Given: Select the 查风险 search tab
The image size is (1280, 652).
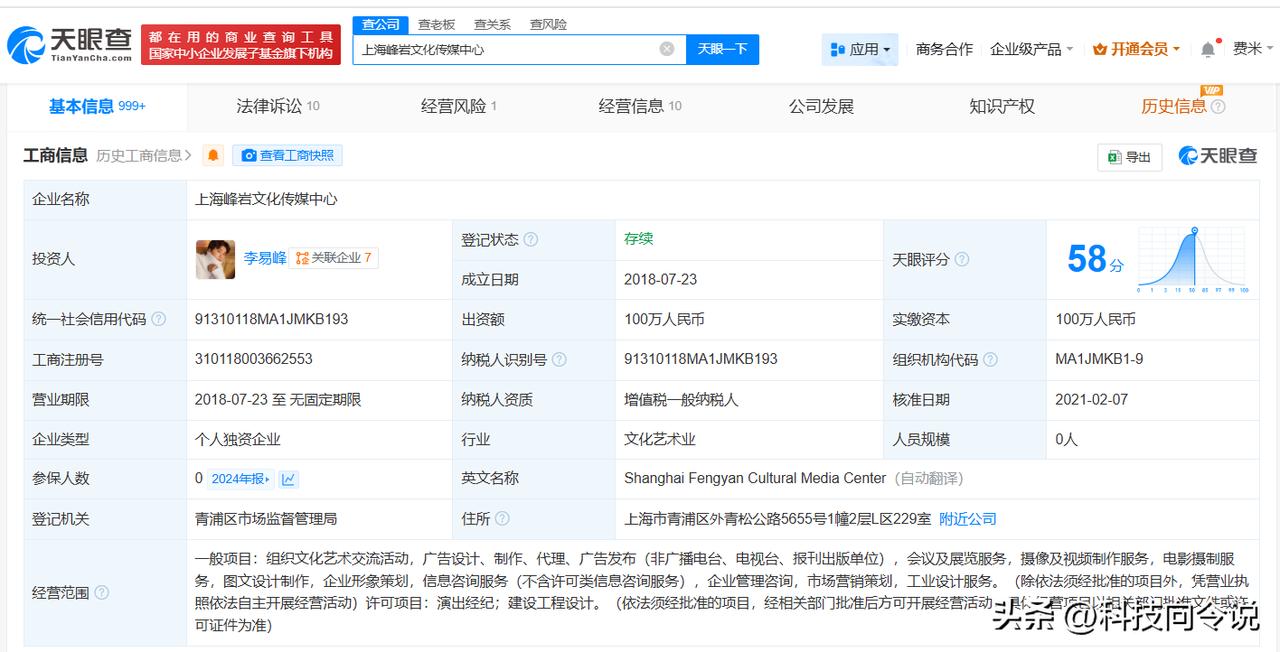Looking at the screenshot, I should (x=548, y=24).
